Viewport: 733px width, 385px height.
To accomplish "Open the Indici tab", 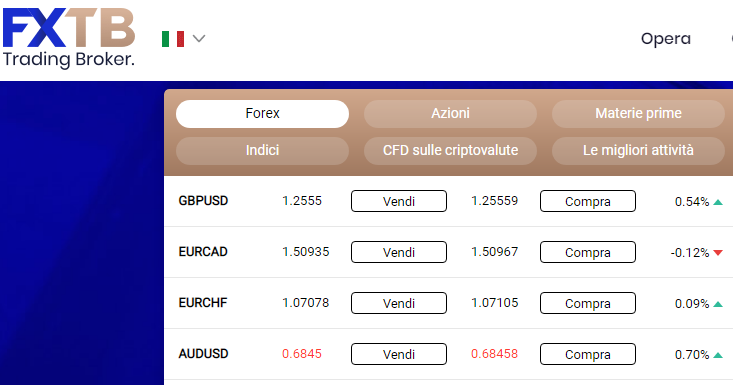I will [262, 150].
